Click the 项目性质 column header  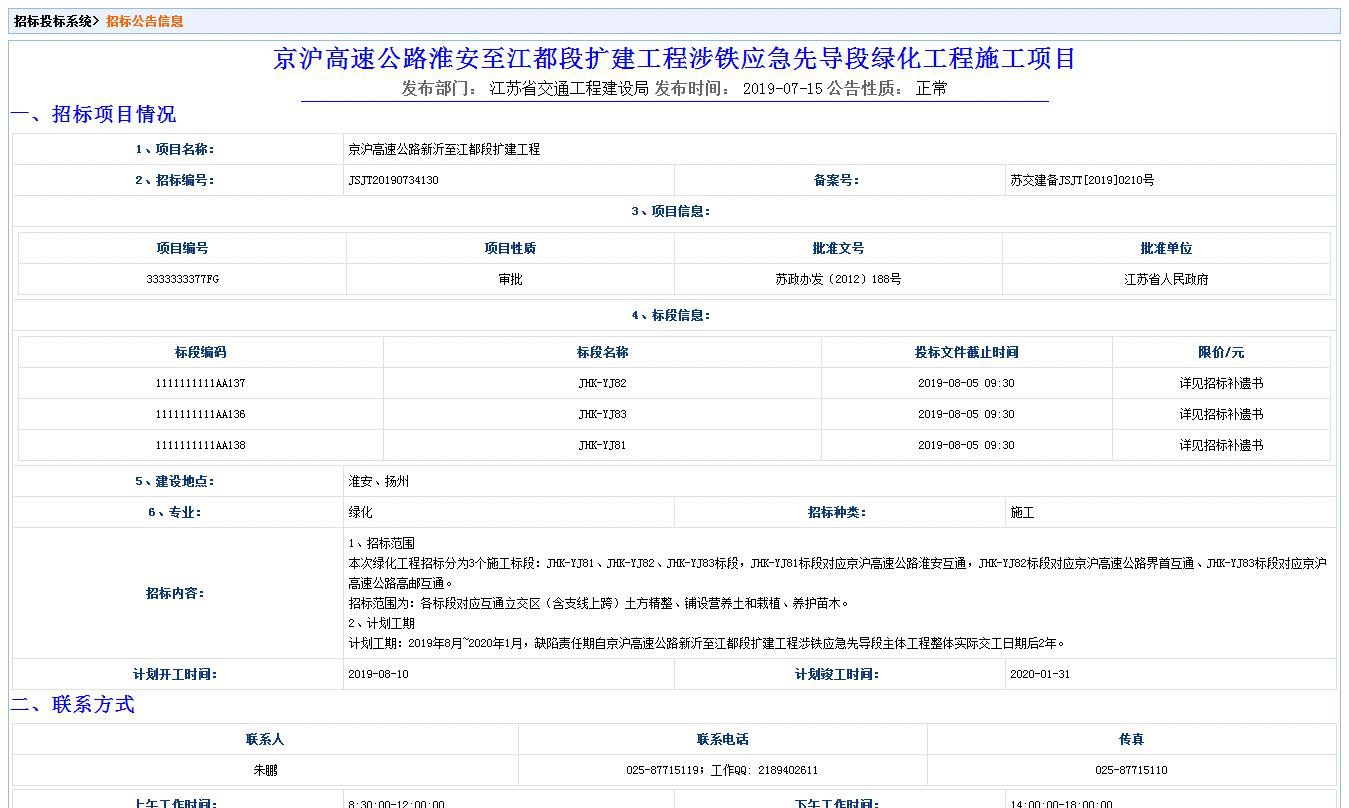(x=510, y=248)
